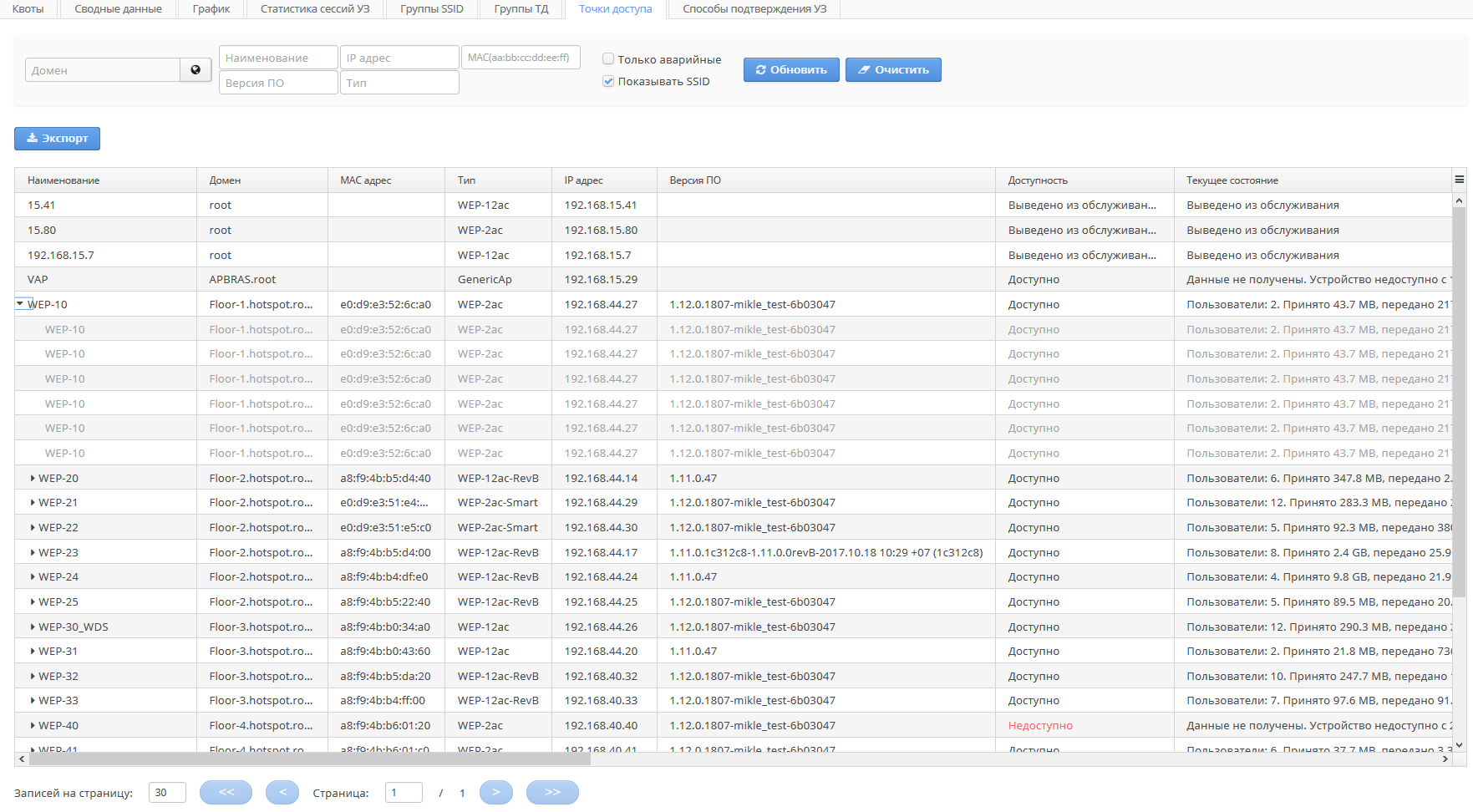Click the Экспорт button
The width and height of the screenshot is (1473, 812).
[x=57, y=139]
